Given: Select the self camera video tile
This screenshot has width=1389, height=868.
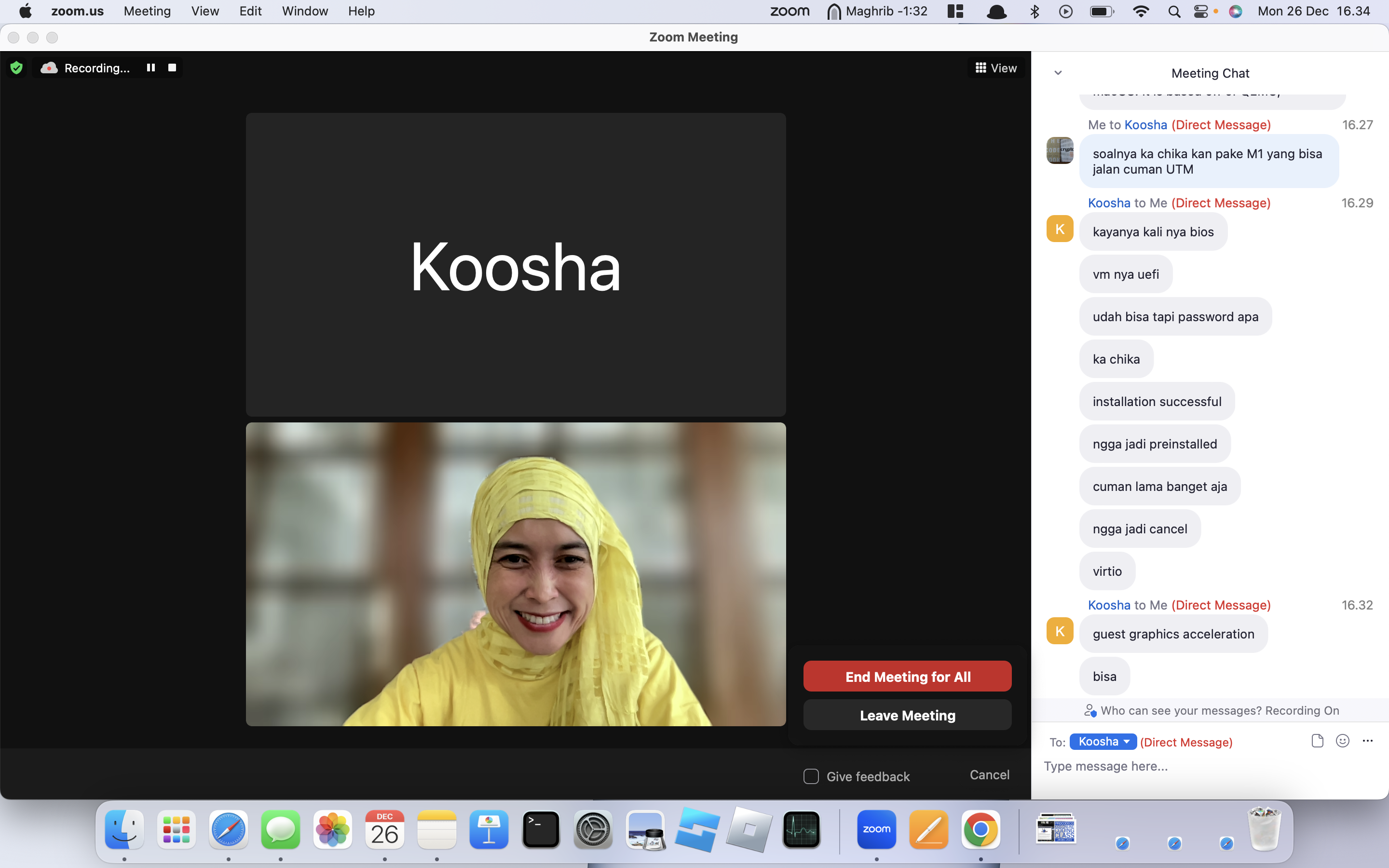Looking at the screenshot, I should click(516, 574).
